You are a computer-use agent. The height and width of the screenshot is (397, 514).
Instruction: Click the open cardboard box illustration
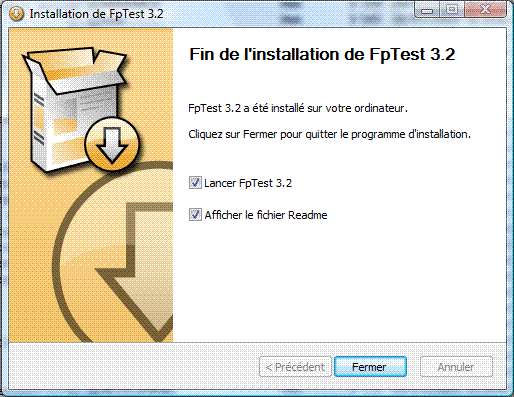click(x=75, y=108)
